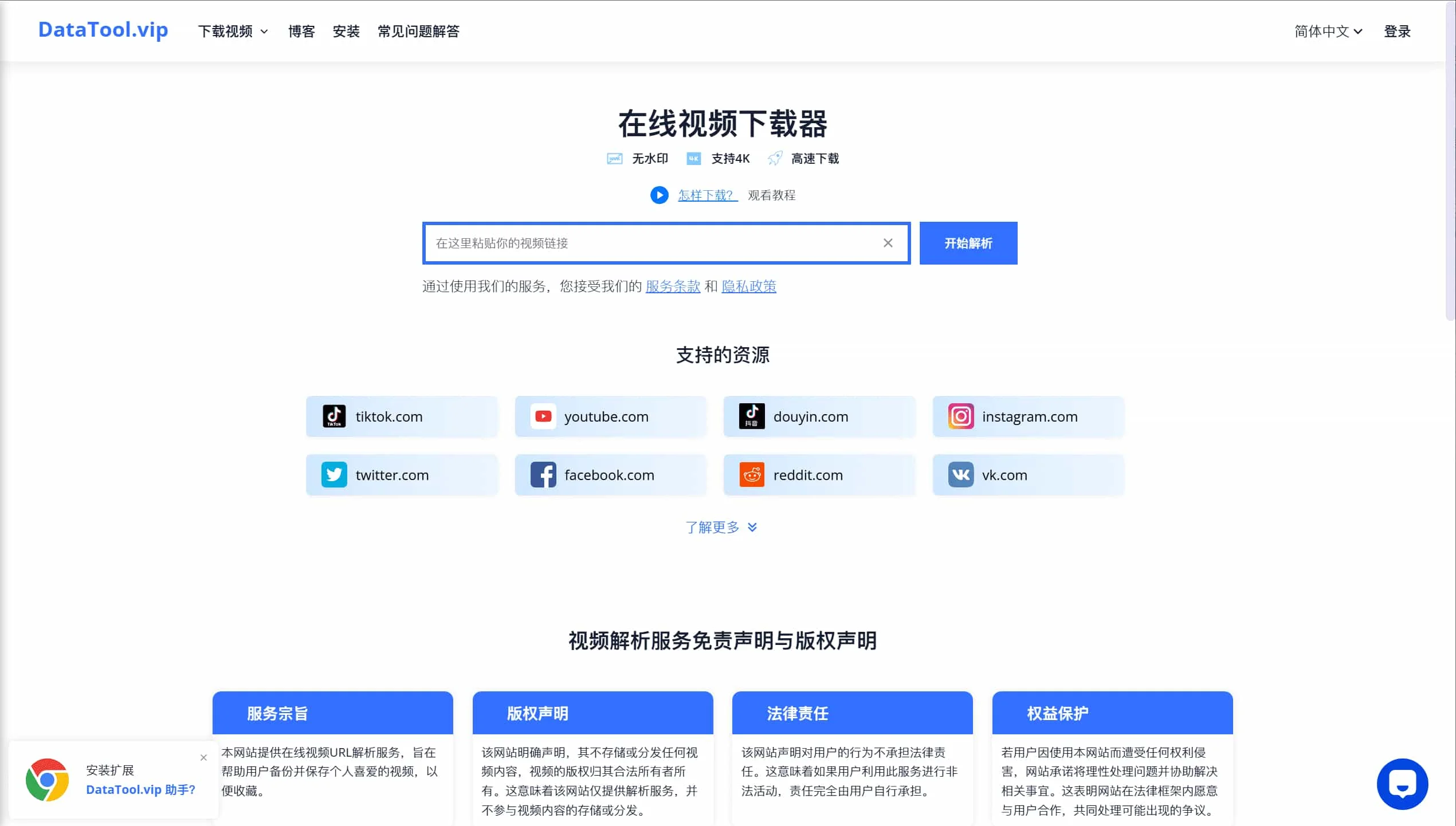Click the 权益保护 card header
This screenshot has height=826, width=1456.
pyautogui.click(x=1112, y=713)
